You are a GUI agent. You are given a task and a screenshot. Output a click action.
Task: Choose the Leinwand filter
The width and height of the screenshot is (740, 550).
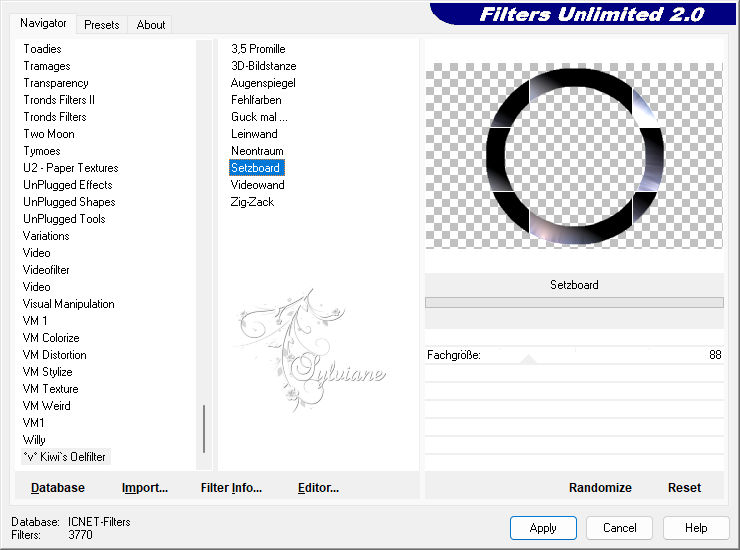tap(254, 134)
